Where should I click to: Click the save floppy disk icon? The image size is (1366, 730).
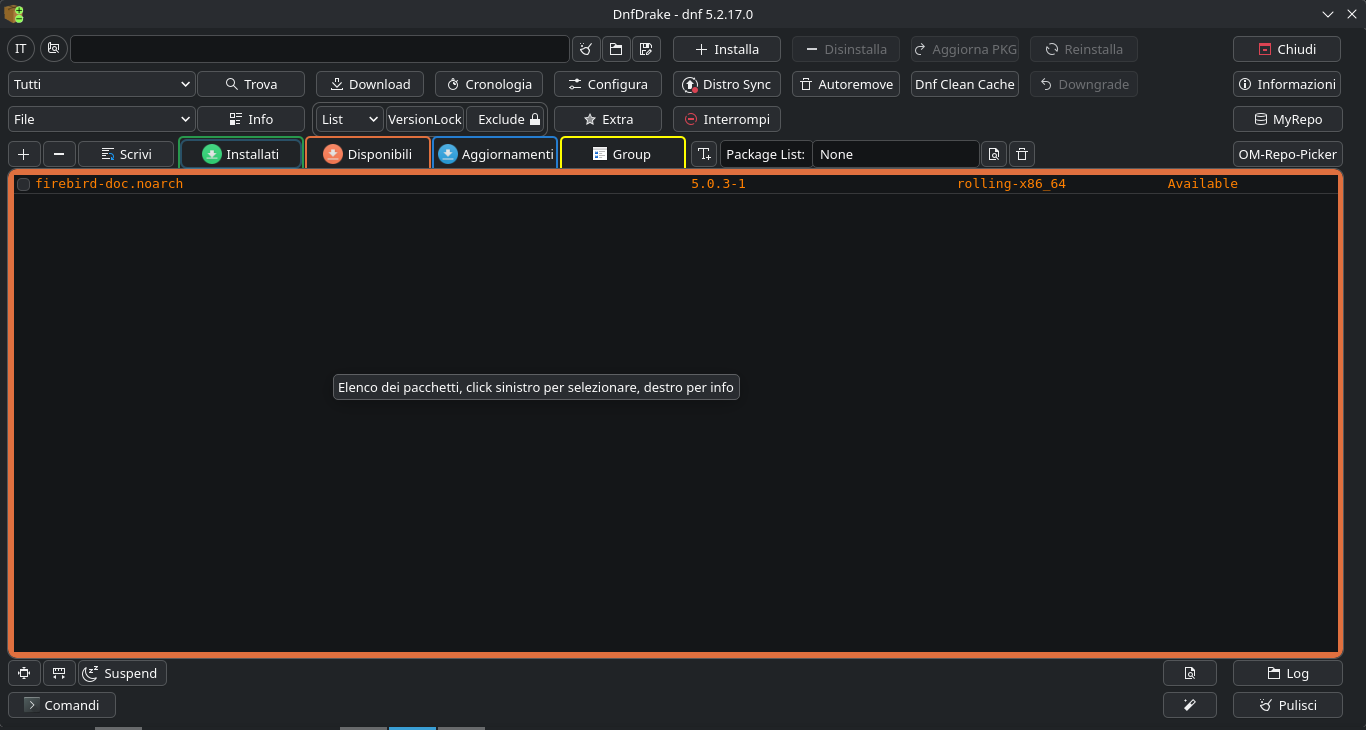[x=646, y=49]
